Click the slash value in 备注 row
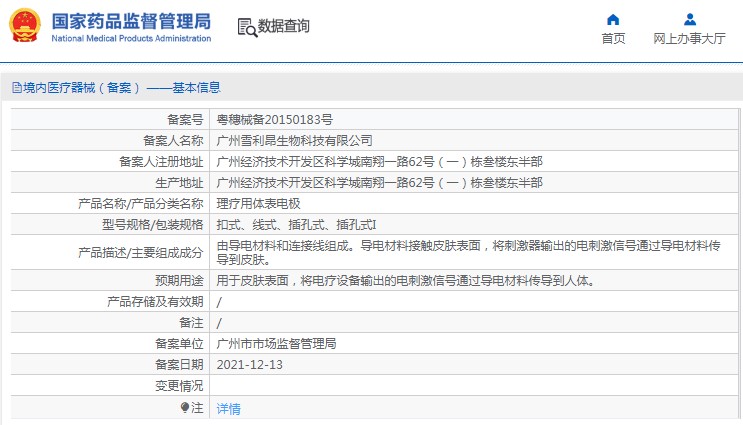The height and width of the screenshot is (425, 743). click(x=219, y=323)
